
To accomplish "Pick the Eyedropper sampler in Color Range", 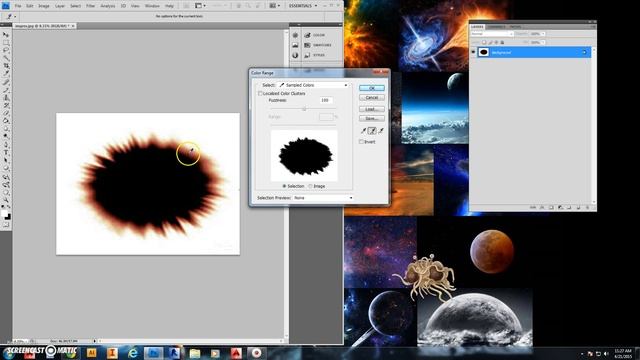I will point(363,131).
